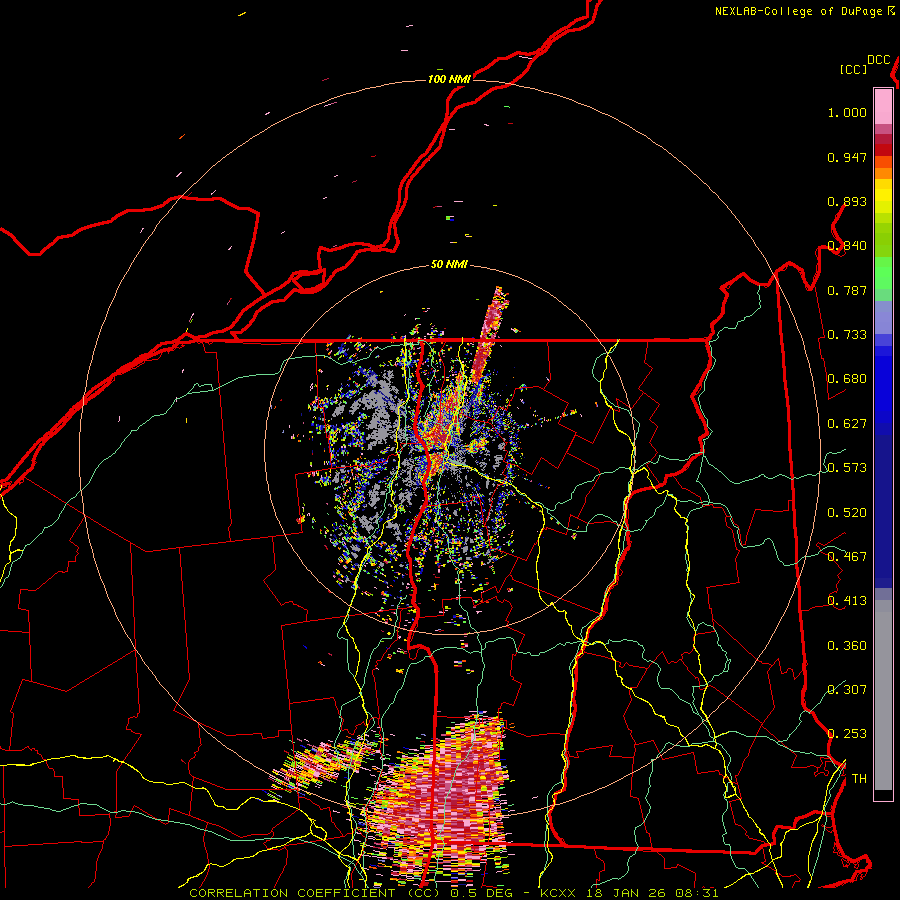Click the DCC label above the color bar
The height and width of the screenshot is (900, 900).
click(878, 60)
